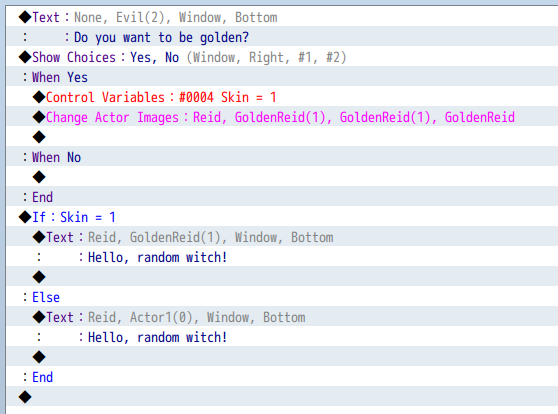Click the End line of Show Choices

coord(282,196)
